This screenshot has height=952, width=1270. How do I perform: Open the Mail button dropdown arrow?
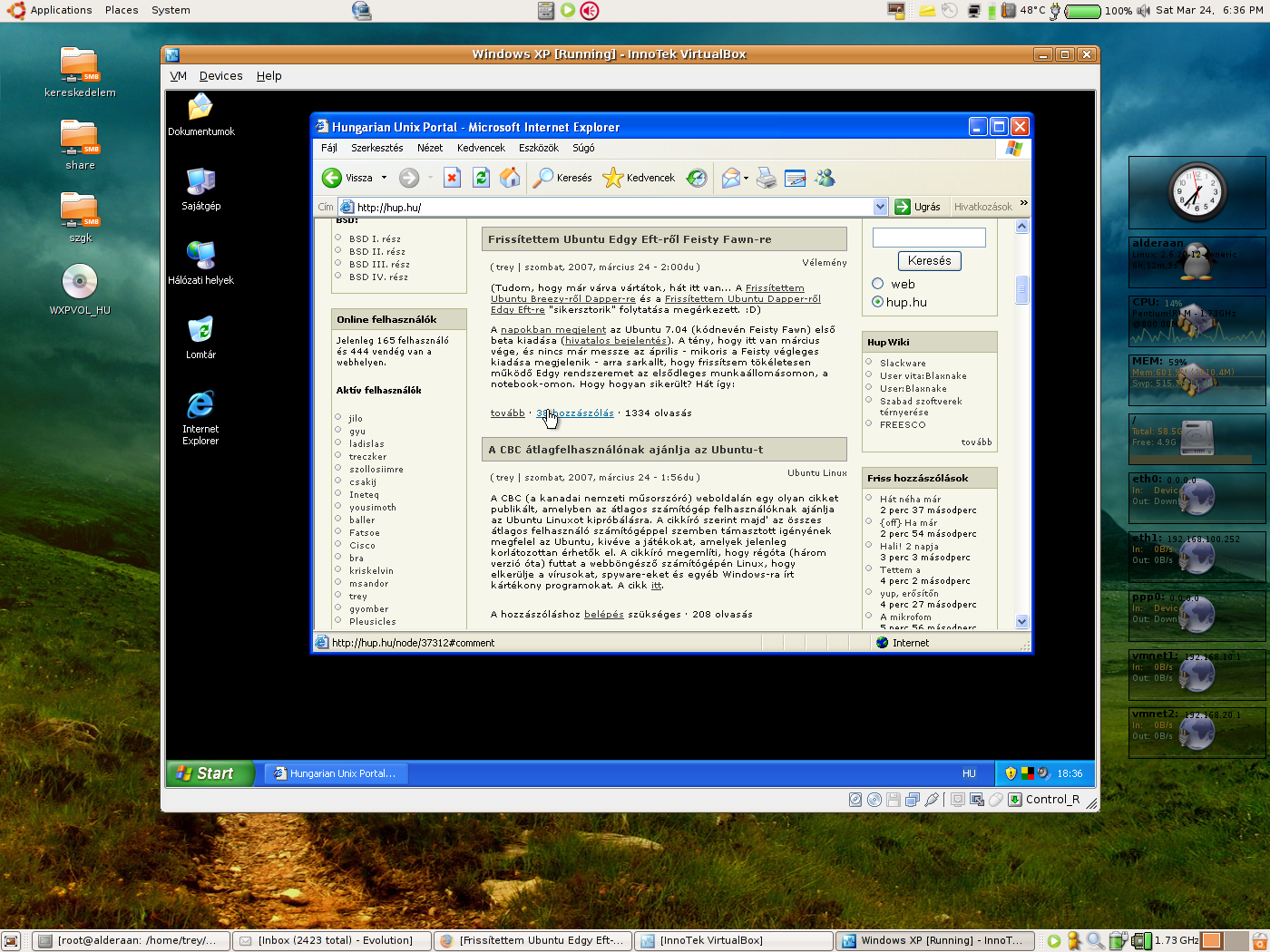click(x=746, y=178)
